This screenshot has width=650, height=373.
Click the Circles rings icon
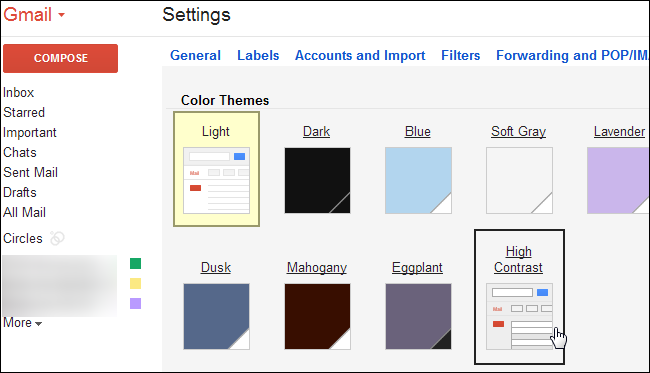pyautogui.click(x=57, y=238)
